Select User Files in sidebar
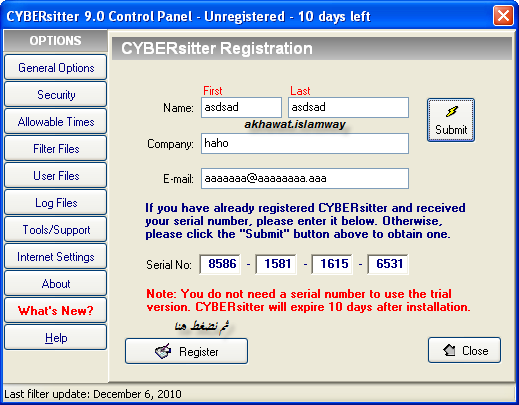Image resolution: width=519 pixels, height=405 pixels. click(56, 175)
